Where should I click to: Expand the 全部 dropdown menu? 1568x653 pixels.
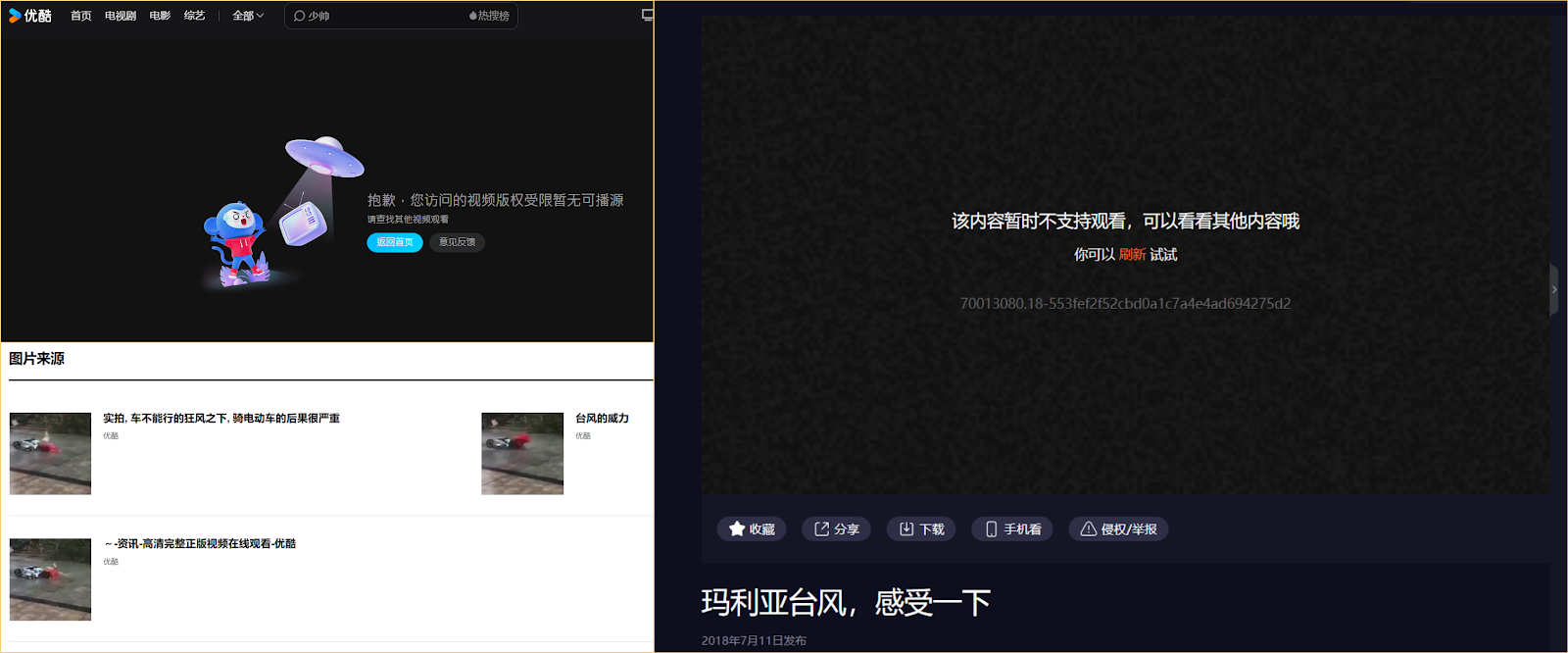(248, 16)
